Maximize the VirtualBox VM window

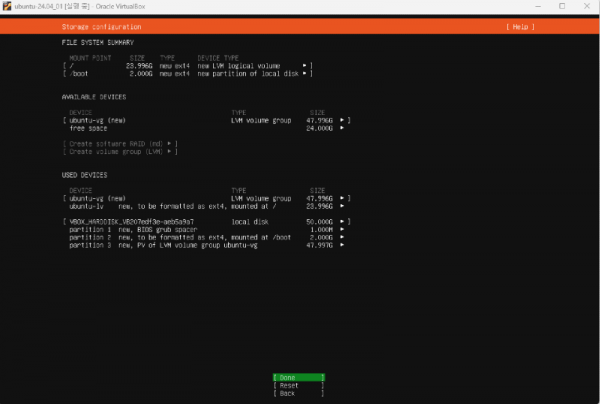560,7
